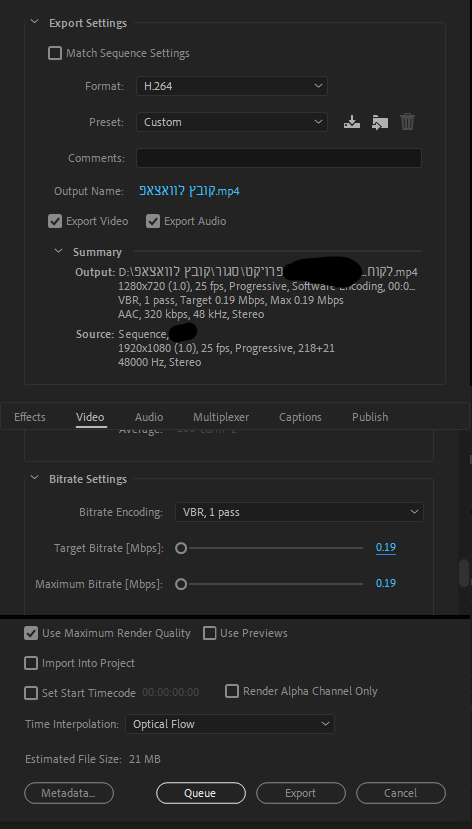Click the Queue button
Viewport: 472px width, 829px height.
pyautogui.click(x=201, y=793)
